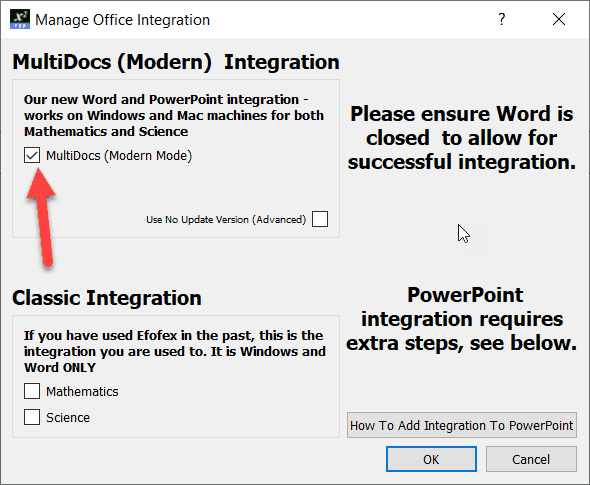The height and width of the screenshot is (485, 590).
Task: Close the Manage Office Integration dialog
Action: 559,19
